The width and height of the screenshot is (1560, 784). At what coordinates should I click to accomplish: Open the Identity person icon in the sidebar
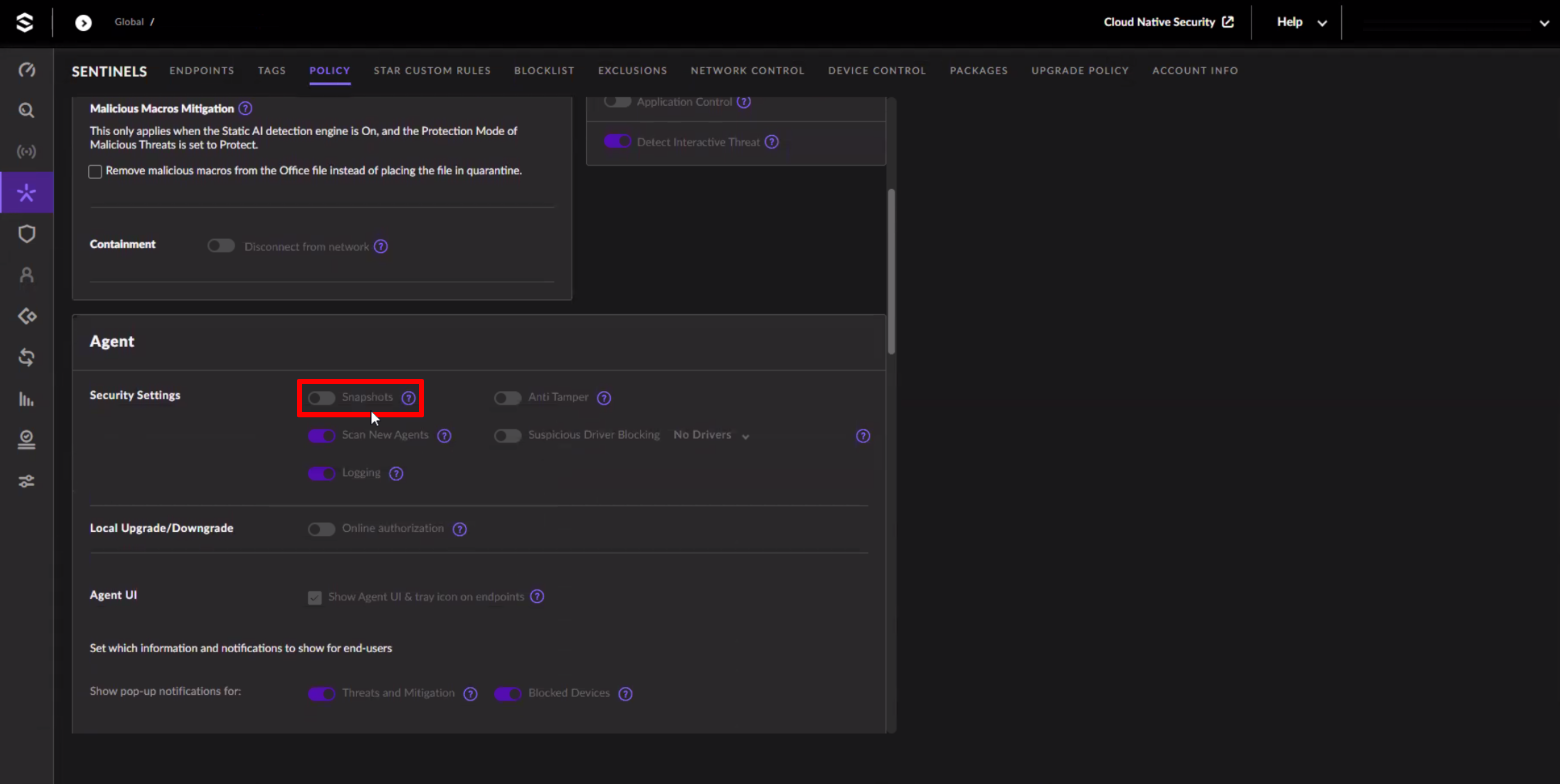27,275
